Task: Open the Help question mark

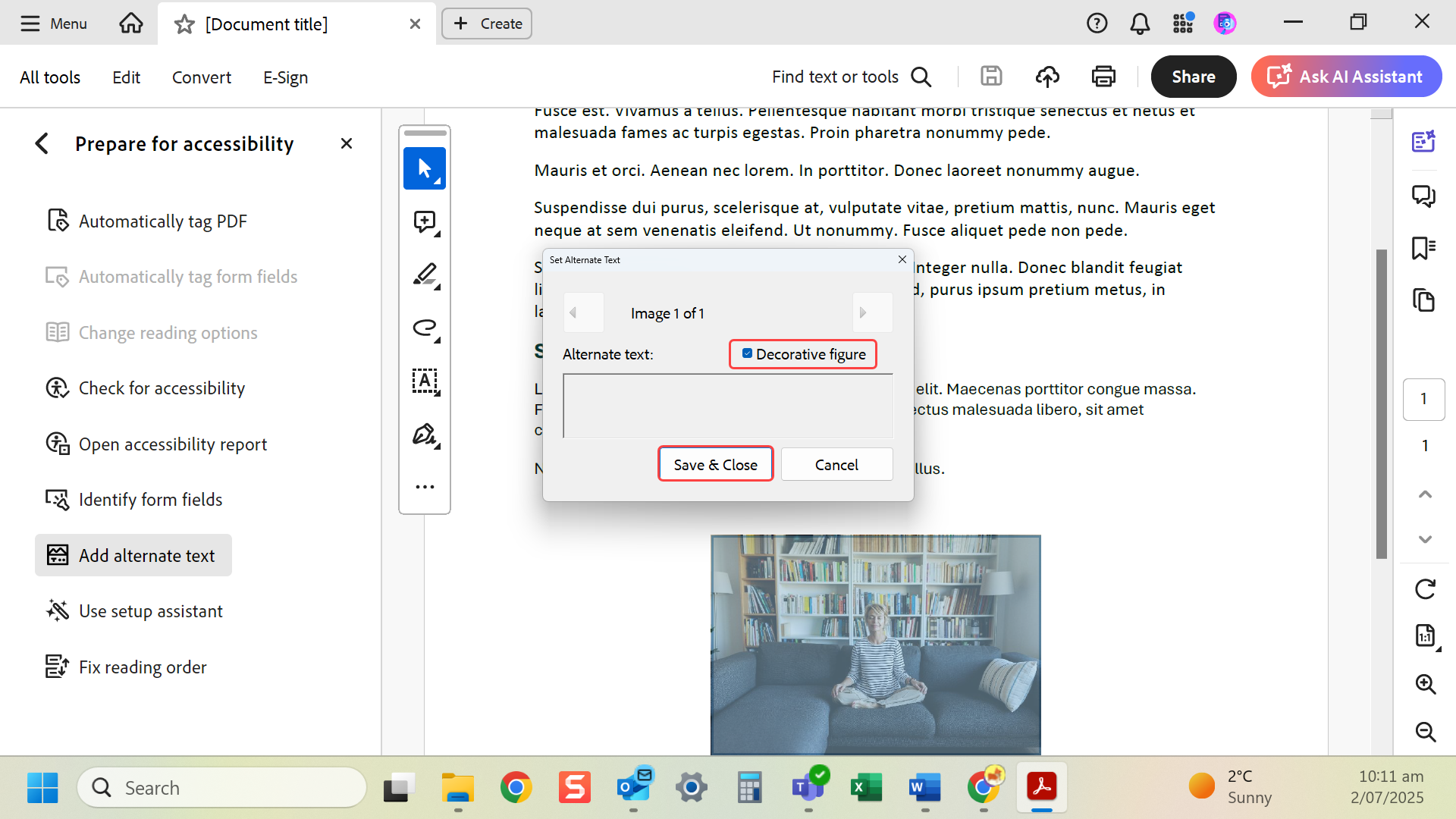Action: point(1097,24)
